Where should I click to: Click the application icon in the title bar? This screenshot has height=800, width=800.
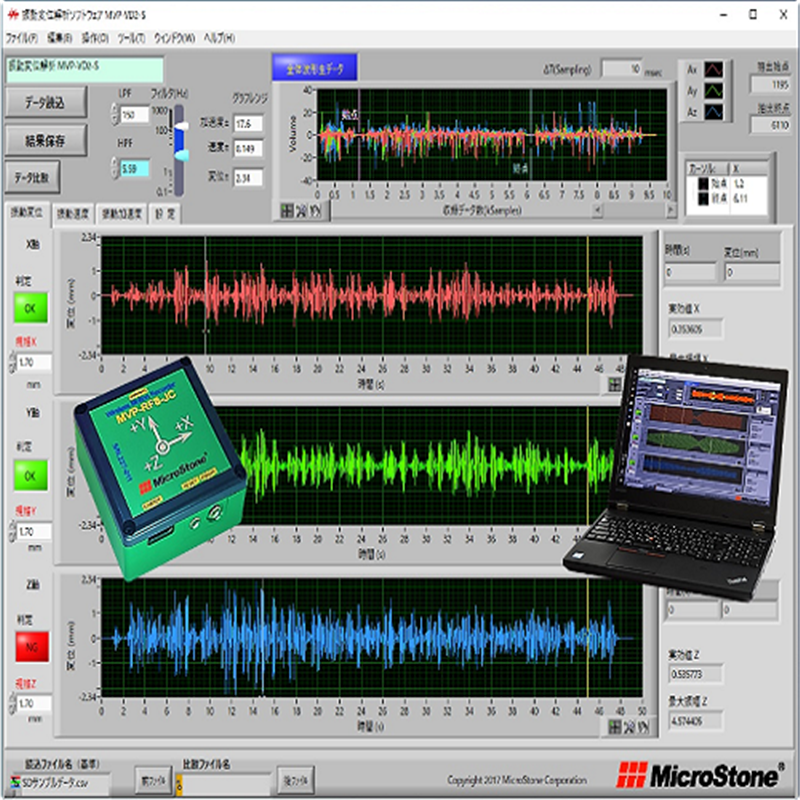13,15
